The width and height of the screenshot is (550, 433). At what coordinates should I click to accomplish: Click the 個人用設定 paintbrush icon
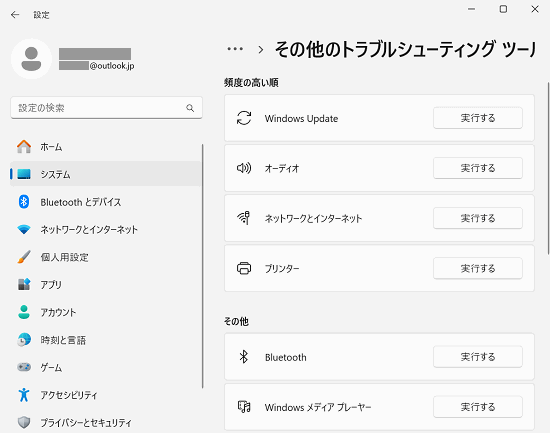[x=24, y=257]
